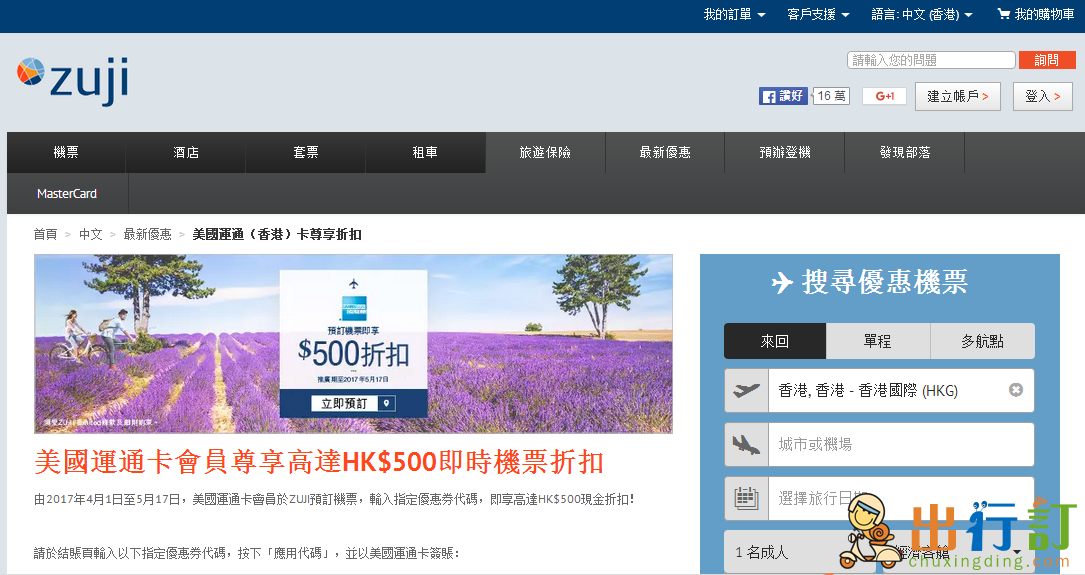Click the zuji logo
This screenshot has width=1085, height=575.
pyautogui.click(x=73, y=80)
